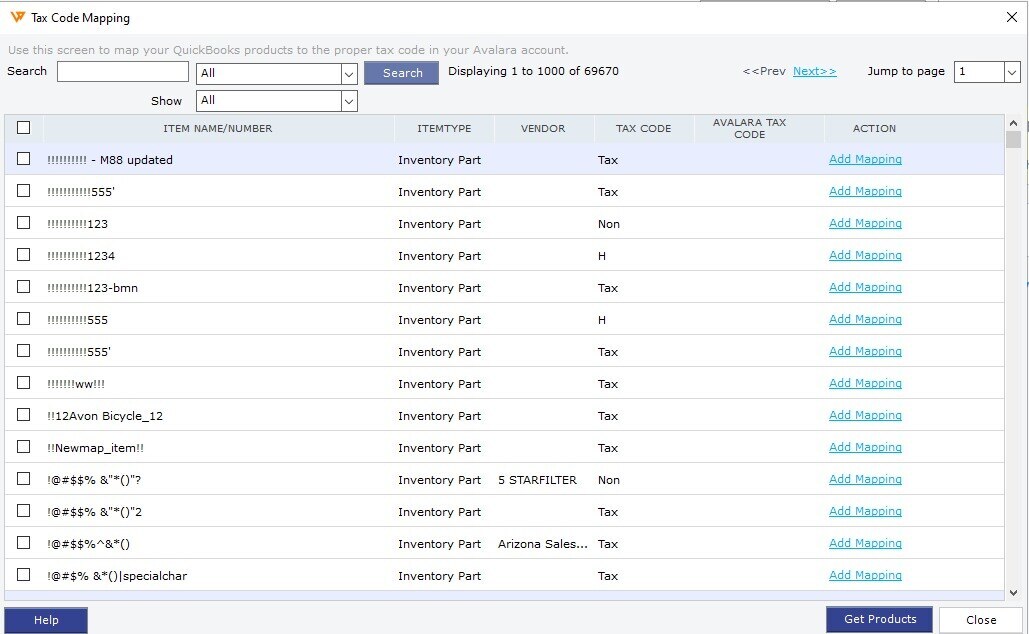1029x634 pixels.
Task: Click the Tax Code column header
Action: [x=643, y=128]
